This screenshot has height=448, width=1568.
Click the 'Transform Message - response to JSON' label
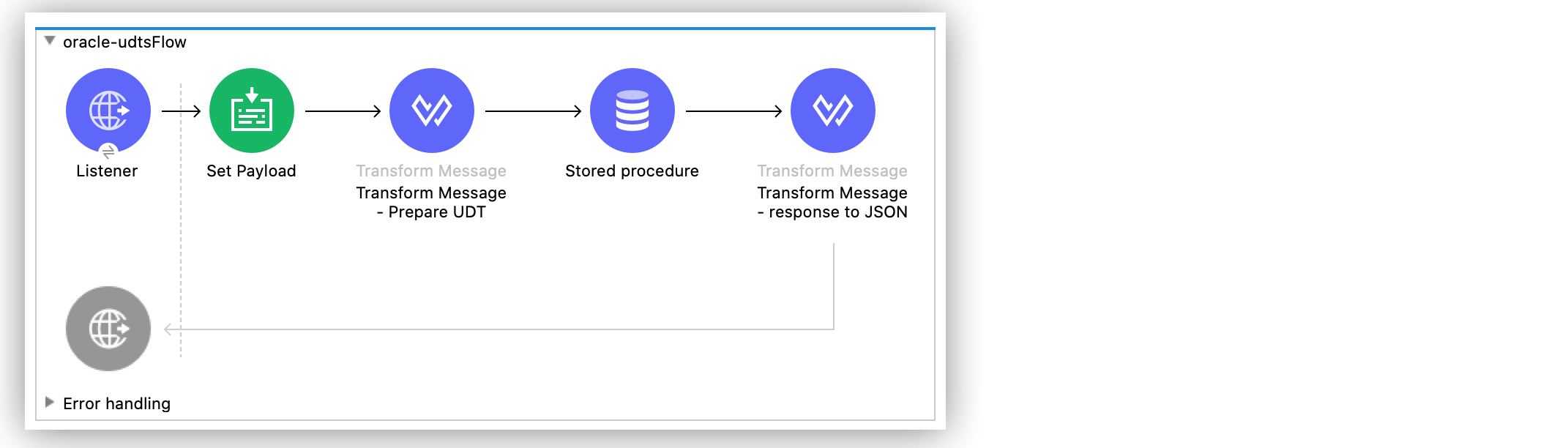(x=832, y=202)
